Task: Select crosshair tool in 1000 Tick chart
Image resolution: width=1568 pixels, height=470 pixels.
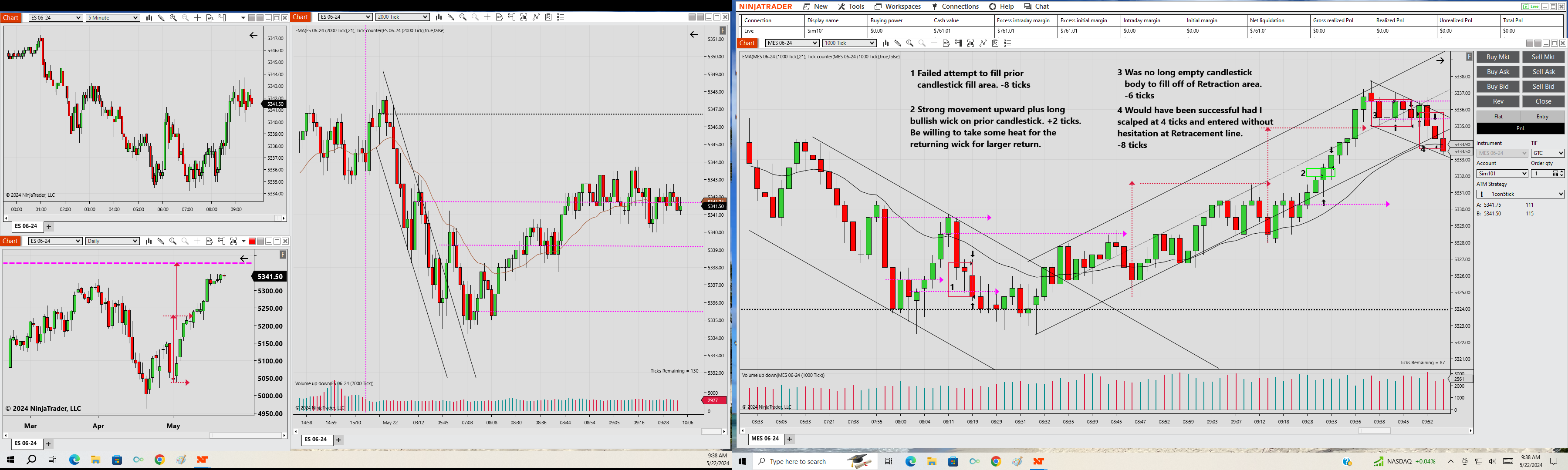Action: click(x=934, y=43)
